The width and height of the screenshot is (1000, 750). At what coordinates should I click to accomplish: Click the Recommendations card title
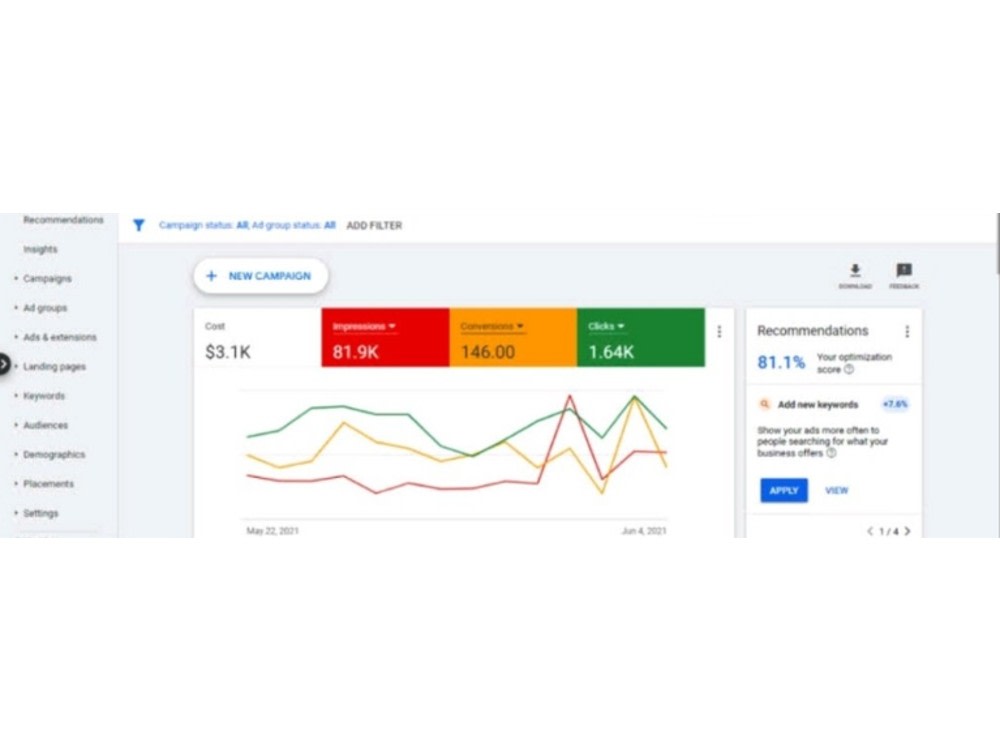tap(812, 331)
